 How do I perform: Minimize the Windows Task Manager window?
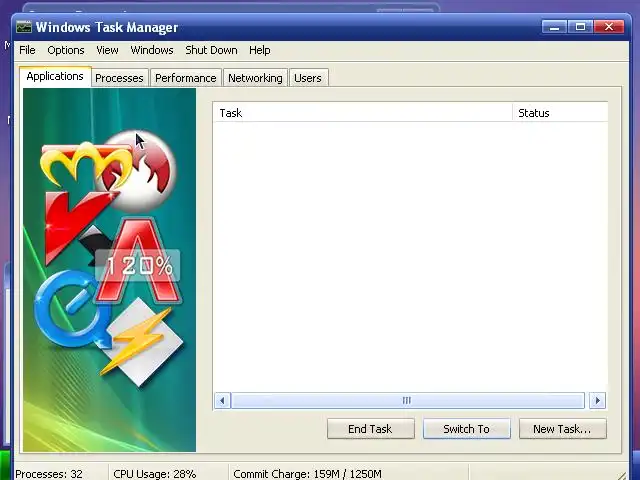(x=554, y=27)
